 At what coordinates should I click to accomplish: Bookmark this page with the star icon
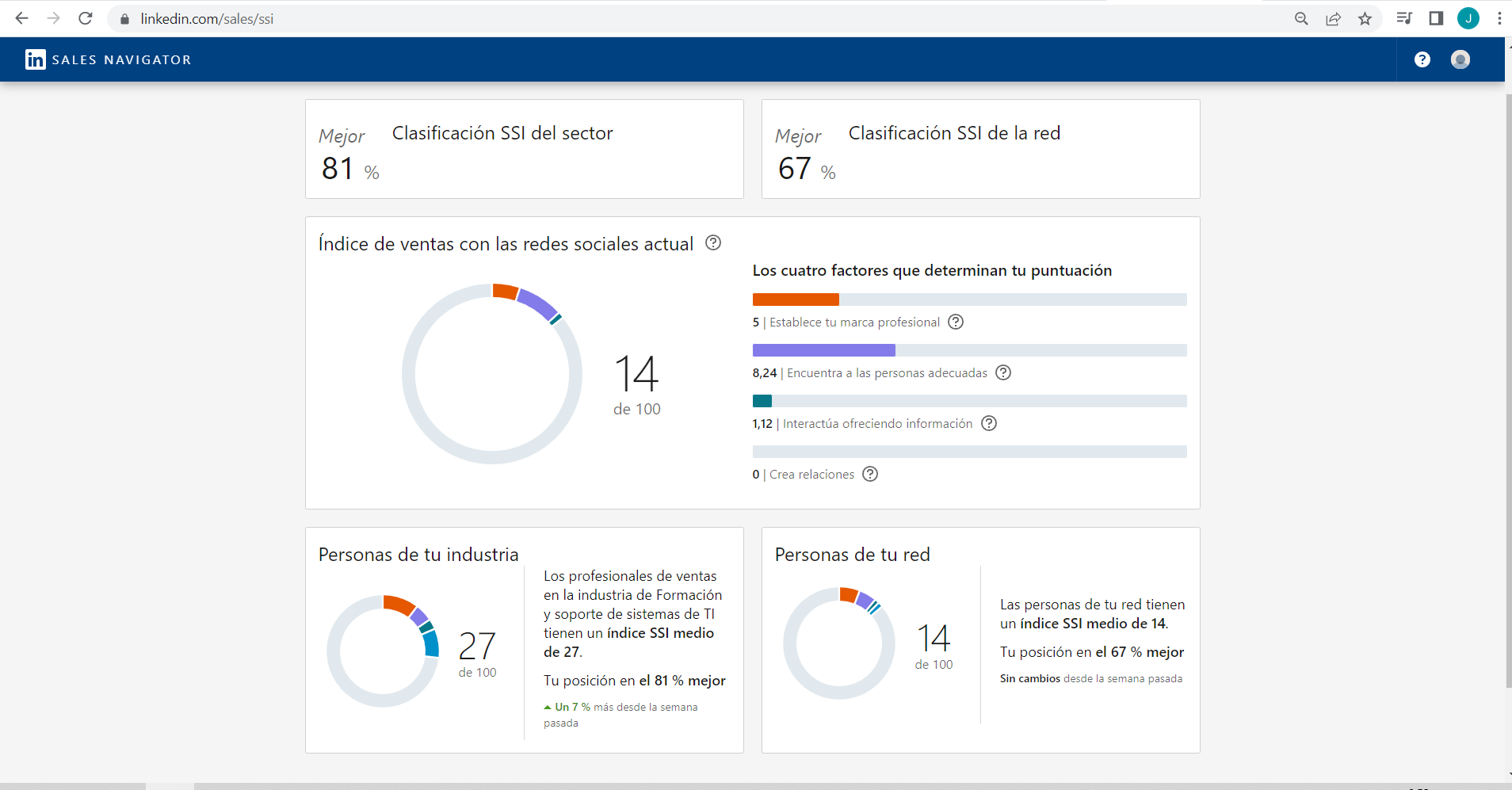pos(1365,18)
